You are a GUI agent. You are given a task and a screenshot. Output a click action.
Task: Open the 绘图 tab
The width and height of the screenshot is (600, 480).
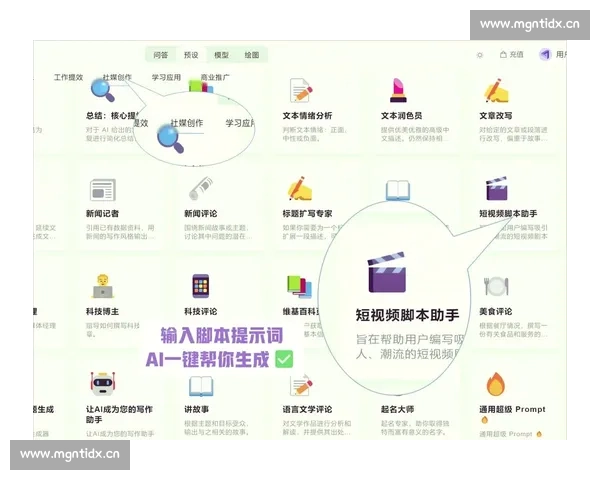(252, 55)
